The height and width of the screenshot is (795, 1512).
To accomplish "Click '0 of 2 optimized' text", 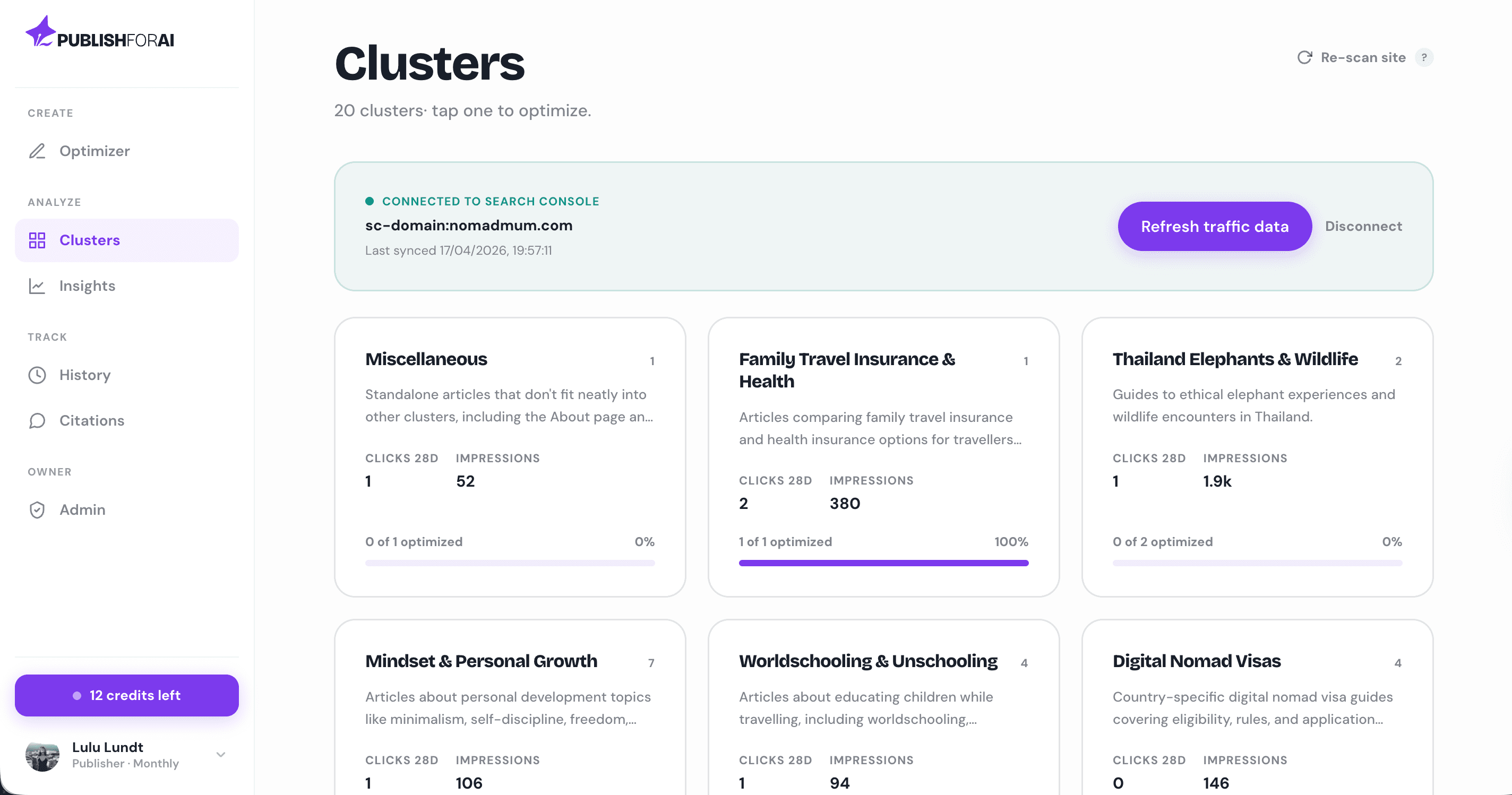I will (x=1162, y=541).
